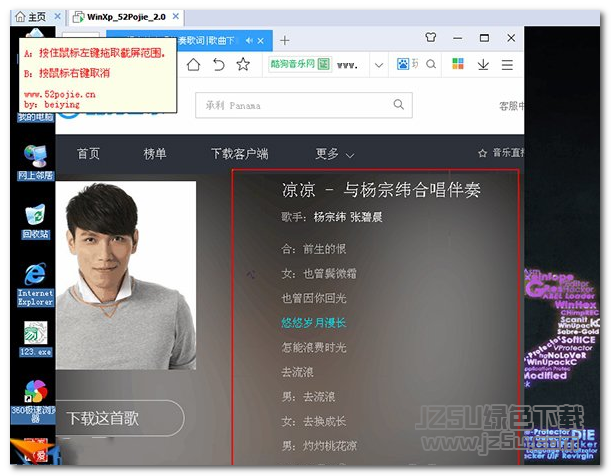Click the 音乐直播 star link
The image size is (611, 476).
tap(501, 153)
